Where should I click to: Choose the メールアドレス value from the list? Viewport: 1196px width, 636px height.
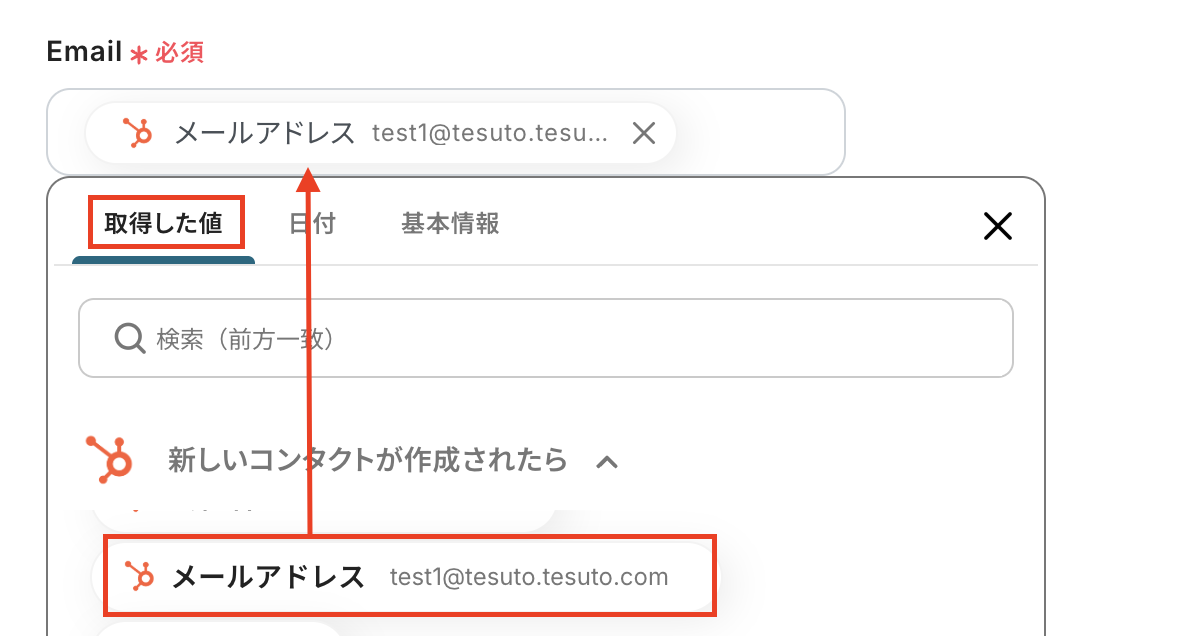[268, 577]
